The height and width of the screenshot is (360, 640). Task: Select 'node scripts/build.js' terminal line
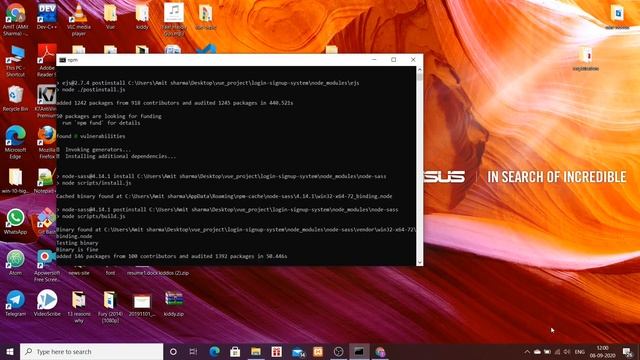[93, 216]
